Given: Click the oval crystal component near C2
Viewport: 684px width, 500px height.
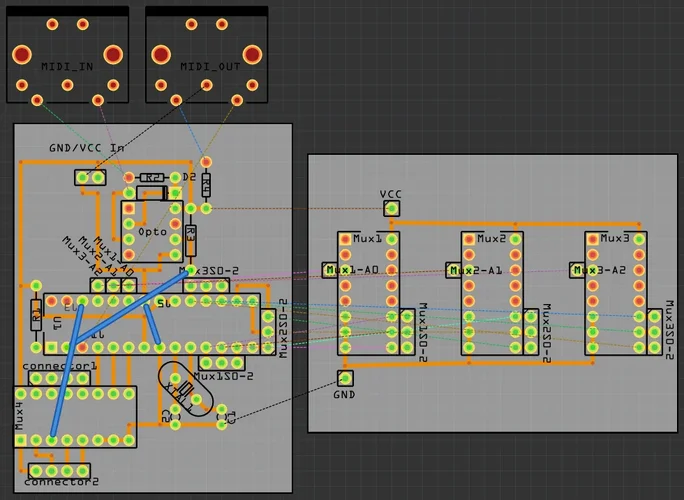Looking at the screenshot, I should click(x=186, y=390).
